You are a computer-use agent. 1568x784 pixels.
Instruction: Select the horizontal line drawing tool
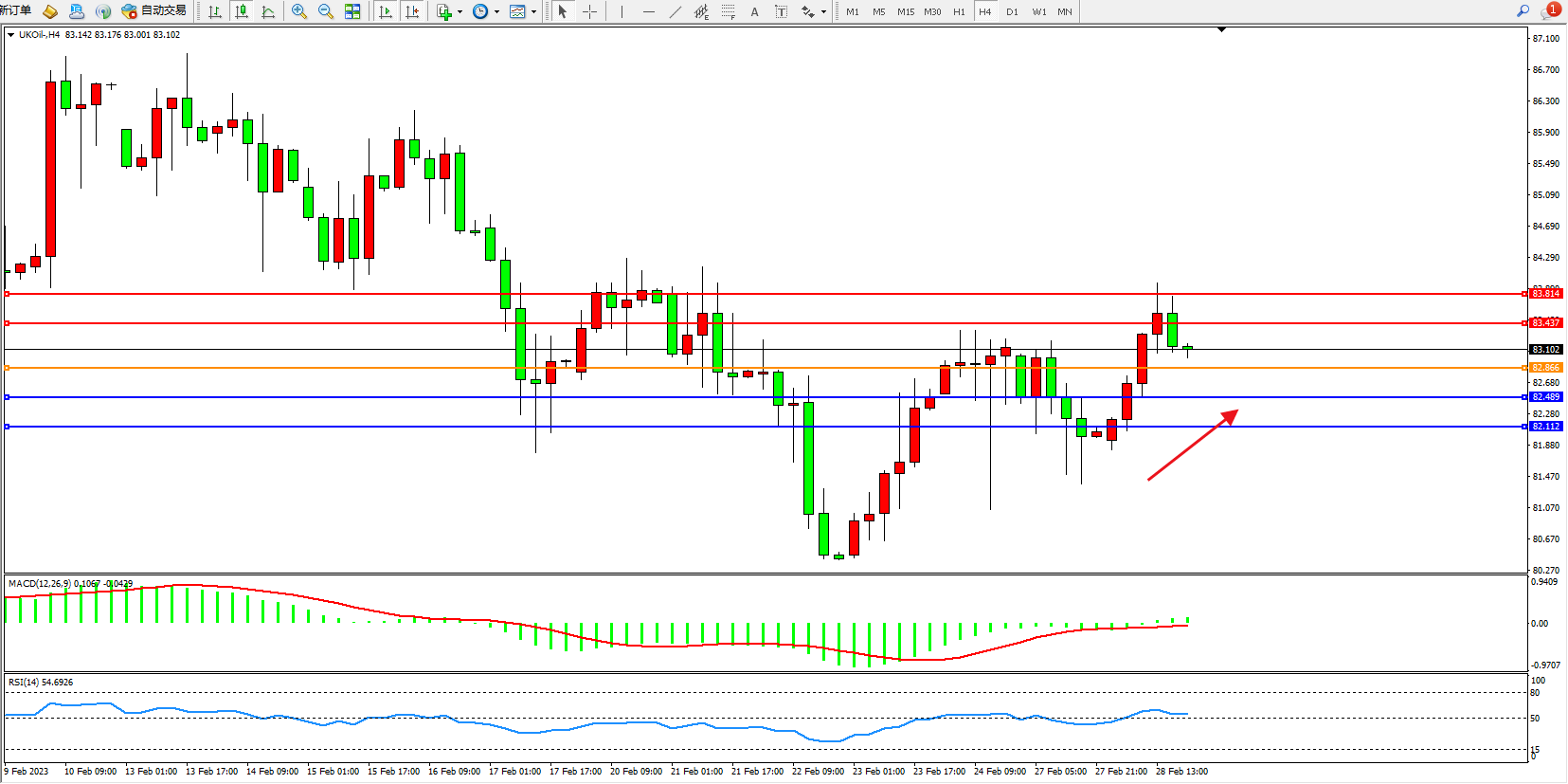648,11
